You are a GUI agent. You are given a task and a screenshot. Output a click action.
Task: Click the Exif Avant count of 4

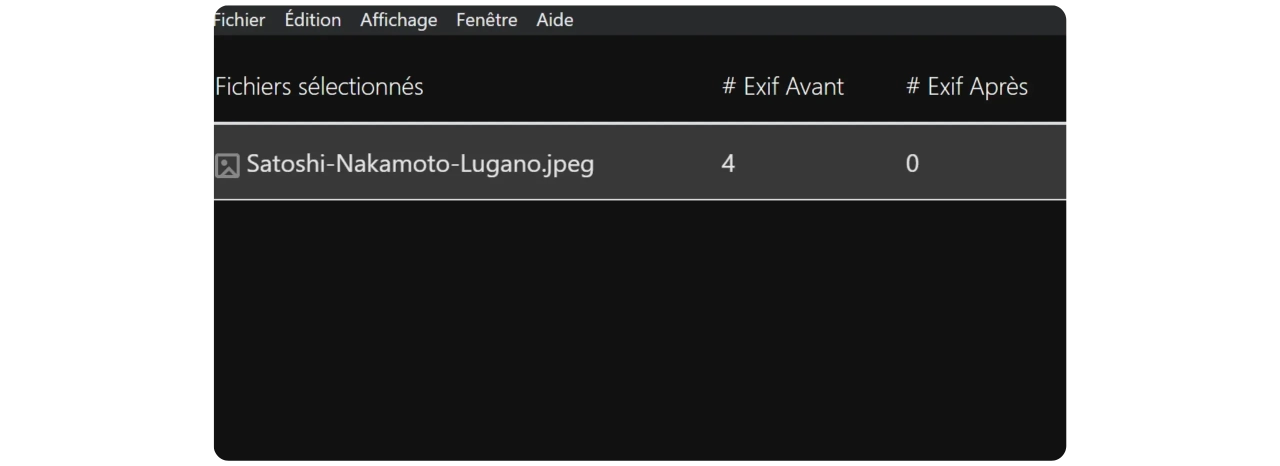coord(728,164)
